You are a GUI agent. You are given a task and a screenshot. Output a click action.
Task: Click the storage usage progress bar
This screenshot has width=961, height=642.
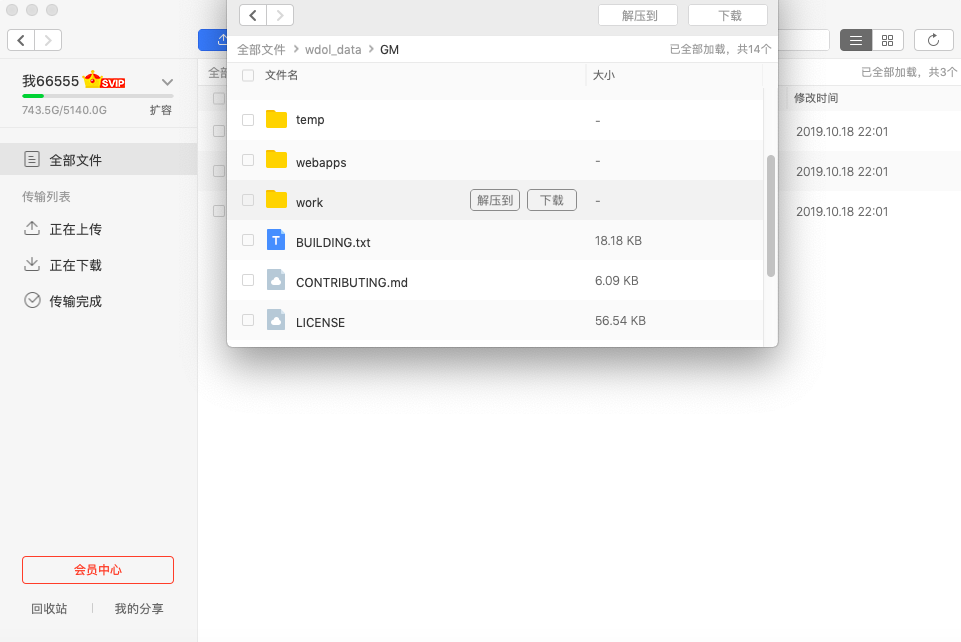97,96
